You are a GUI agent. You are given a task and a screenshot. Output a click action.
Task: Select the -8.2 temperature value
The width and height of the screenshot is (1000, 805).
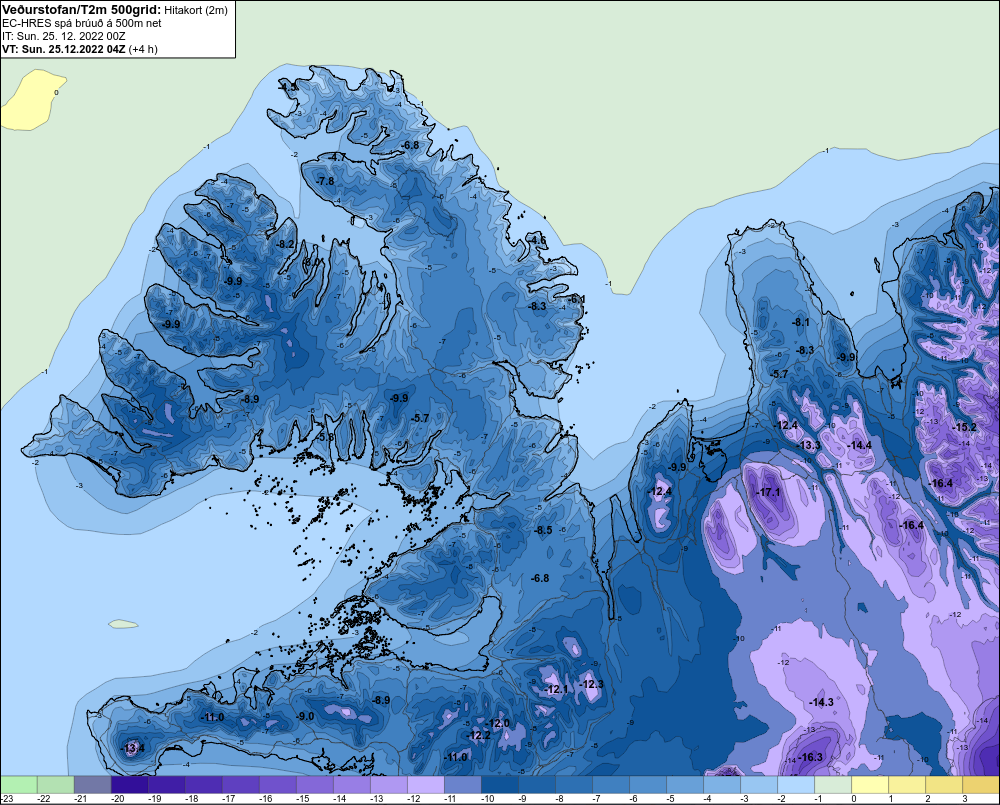point(286,244)
